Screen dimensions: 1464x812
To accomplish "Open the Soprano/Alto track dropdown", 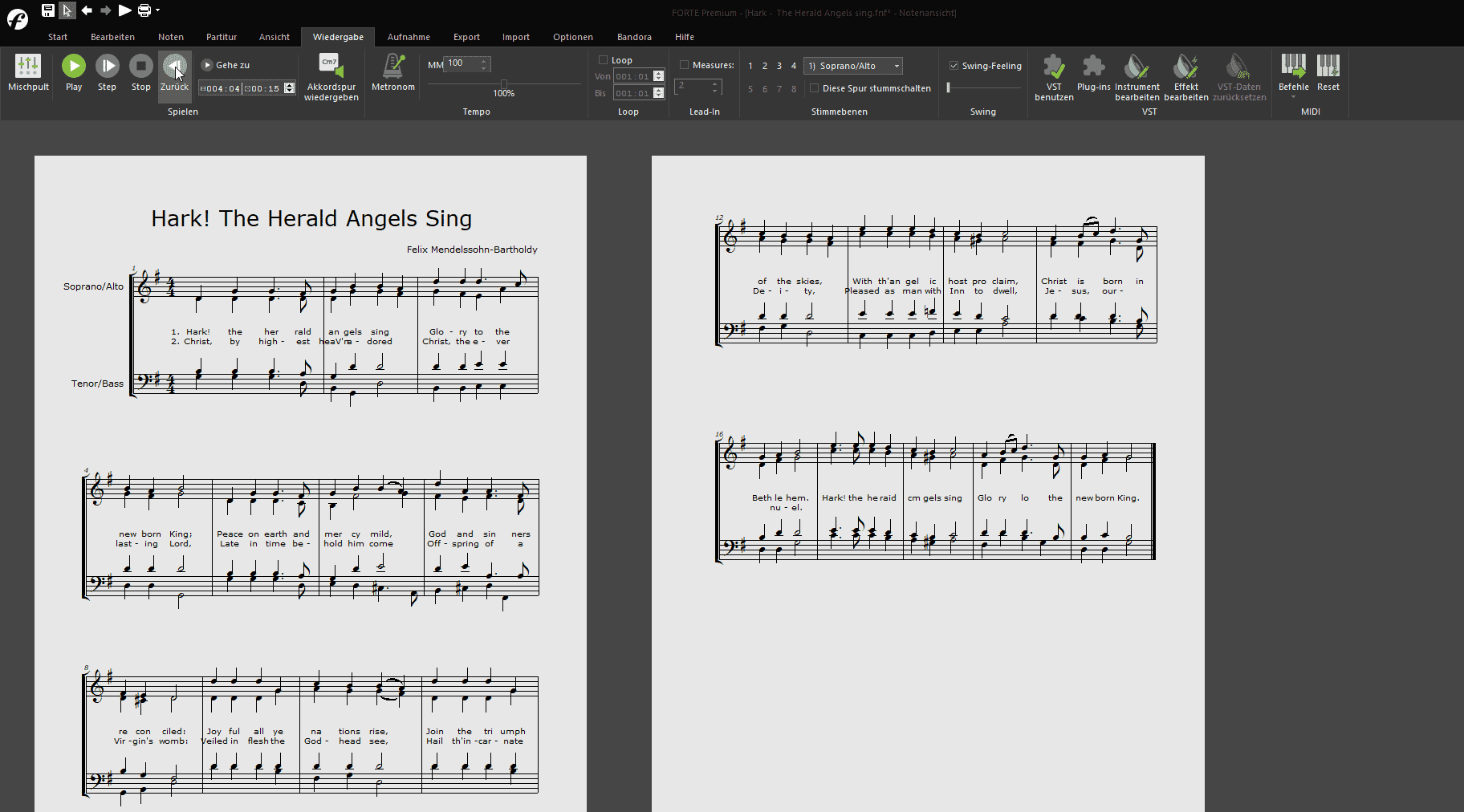I will [852, 66].
